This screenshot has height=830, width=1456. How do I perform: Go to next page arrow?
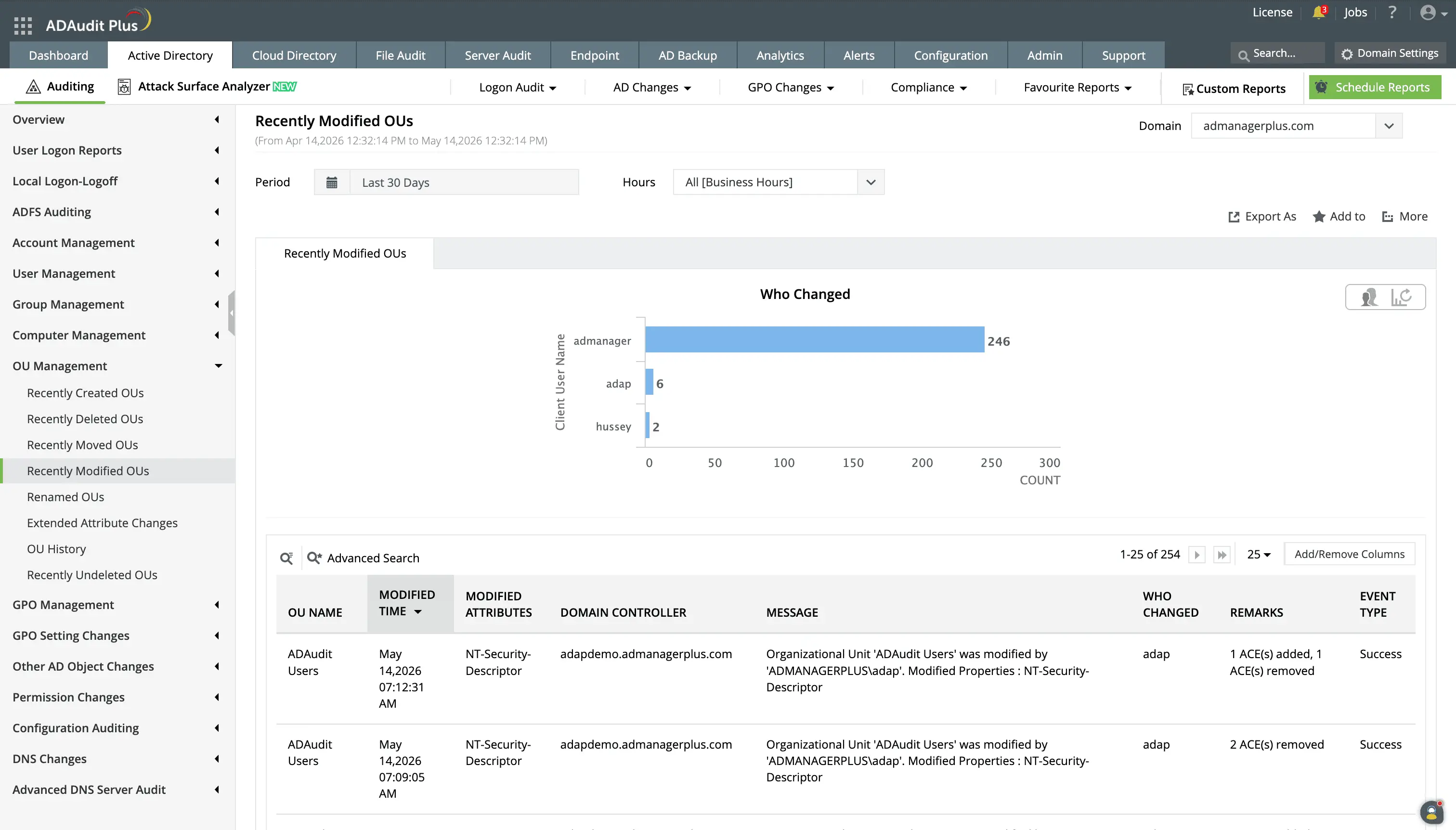pos(1196,555)
